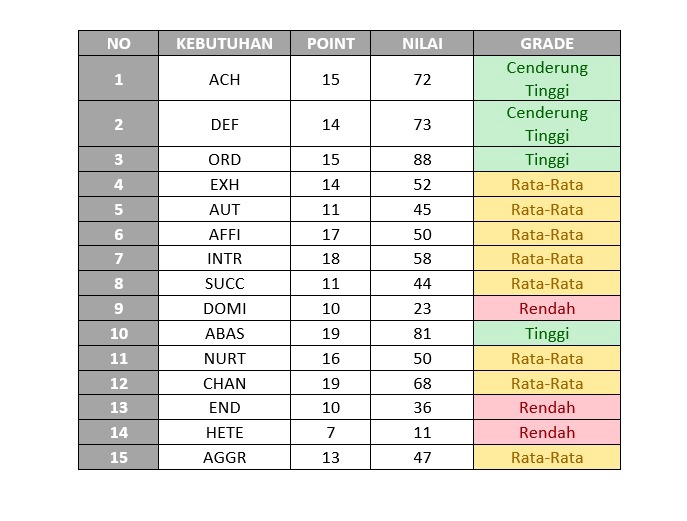687x521 pixels.
Task: Select point value 7 for HETE
Action: (x=330, y=433)
